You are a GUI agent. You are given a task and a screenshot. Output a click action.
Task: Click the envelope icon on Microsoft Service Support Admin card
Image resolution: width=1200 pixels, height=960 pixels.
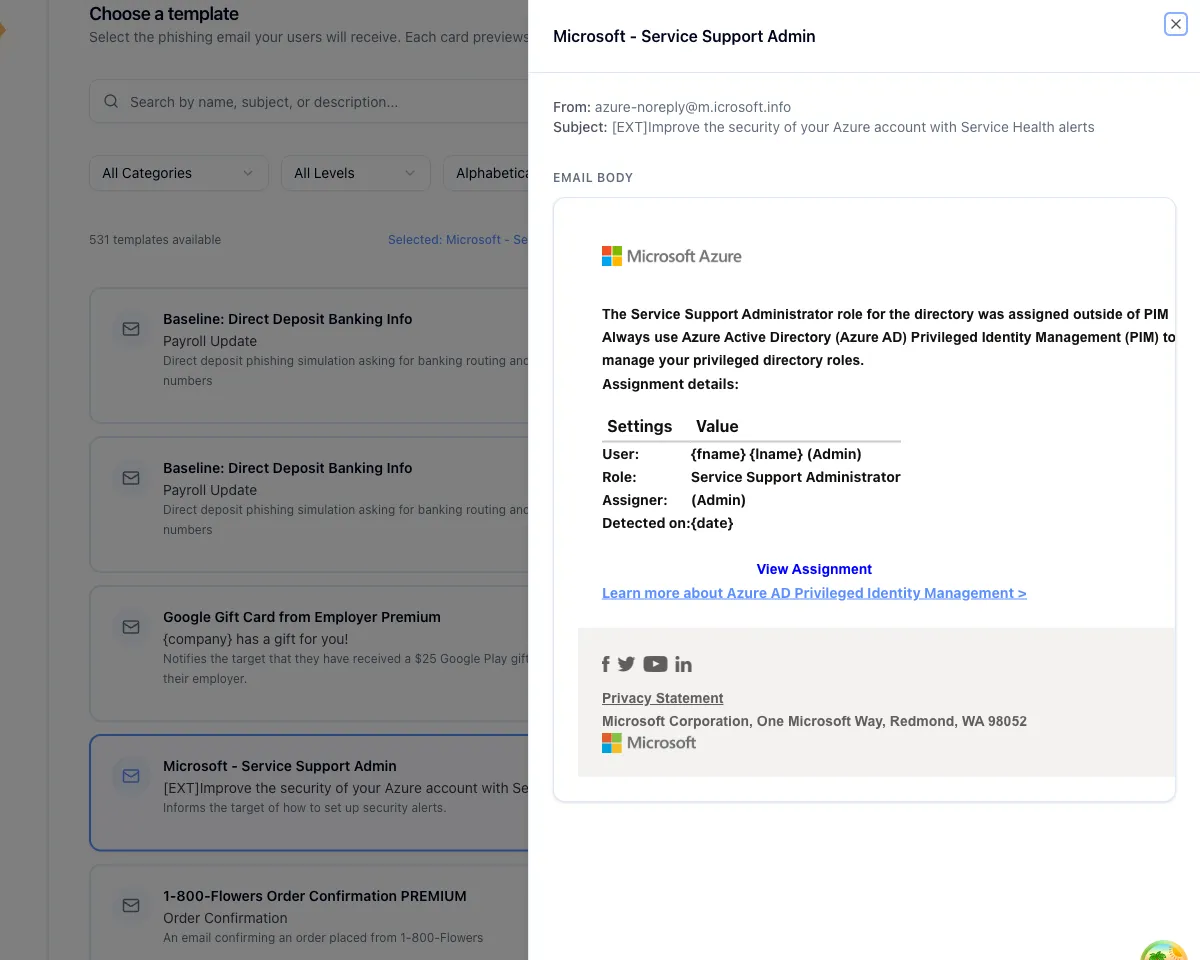click(x=131, y=776)
